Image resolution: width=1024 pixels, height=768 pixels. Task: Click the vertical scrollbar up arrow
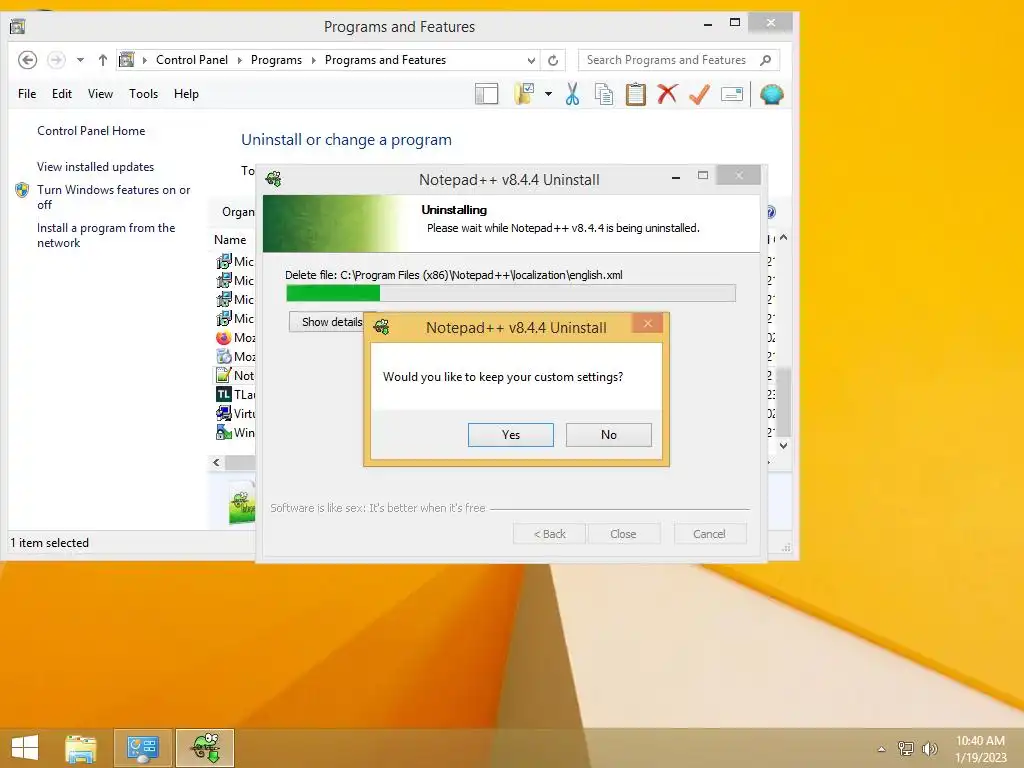[784, 238]
